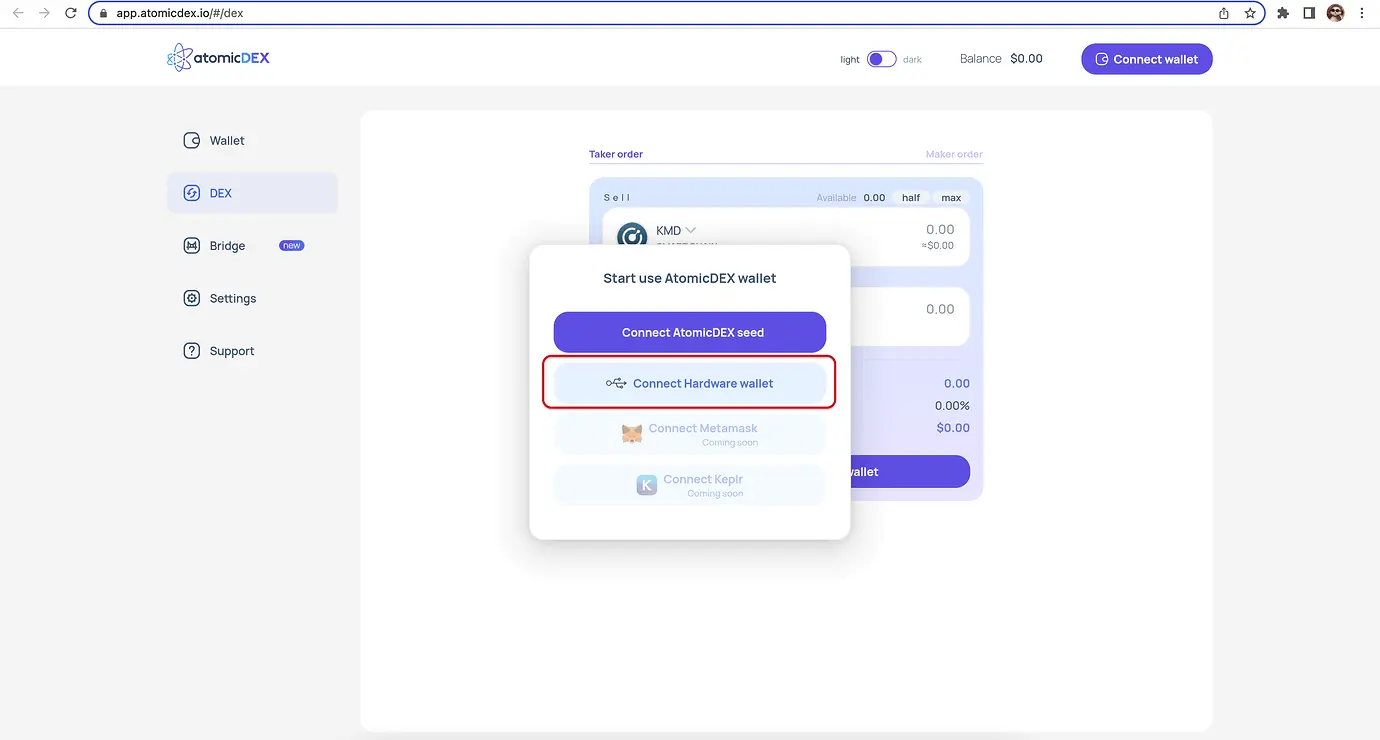The height and width of the screenshot is (740, 1380).
Task: Select the Taker order tab
Action: [615, 154]
